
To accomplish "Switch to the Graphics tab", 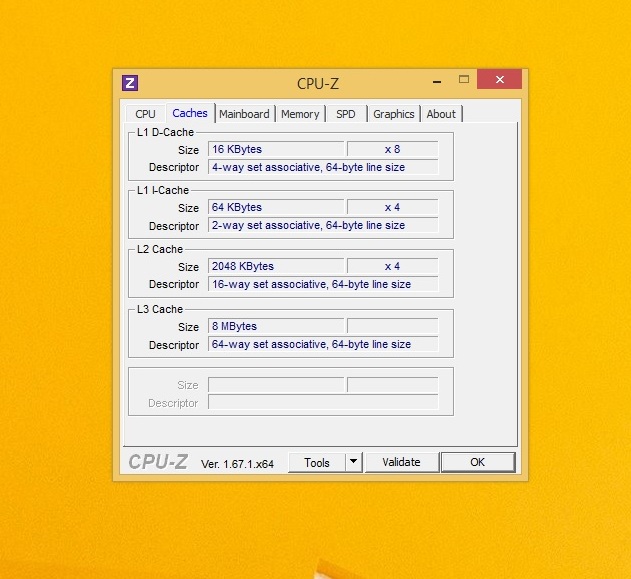I will pos(394,114).
